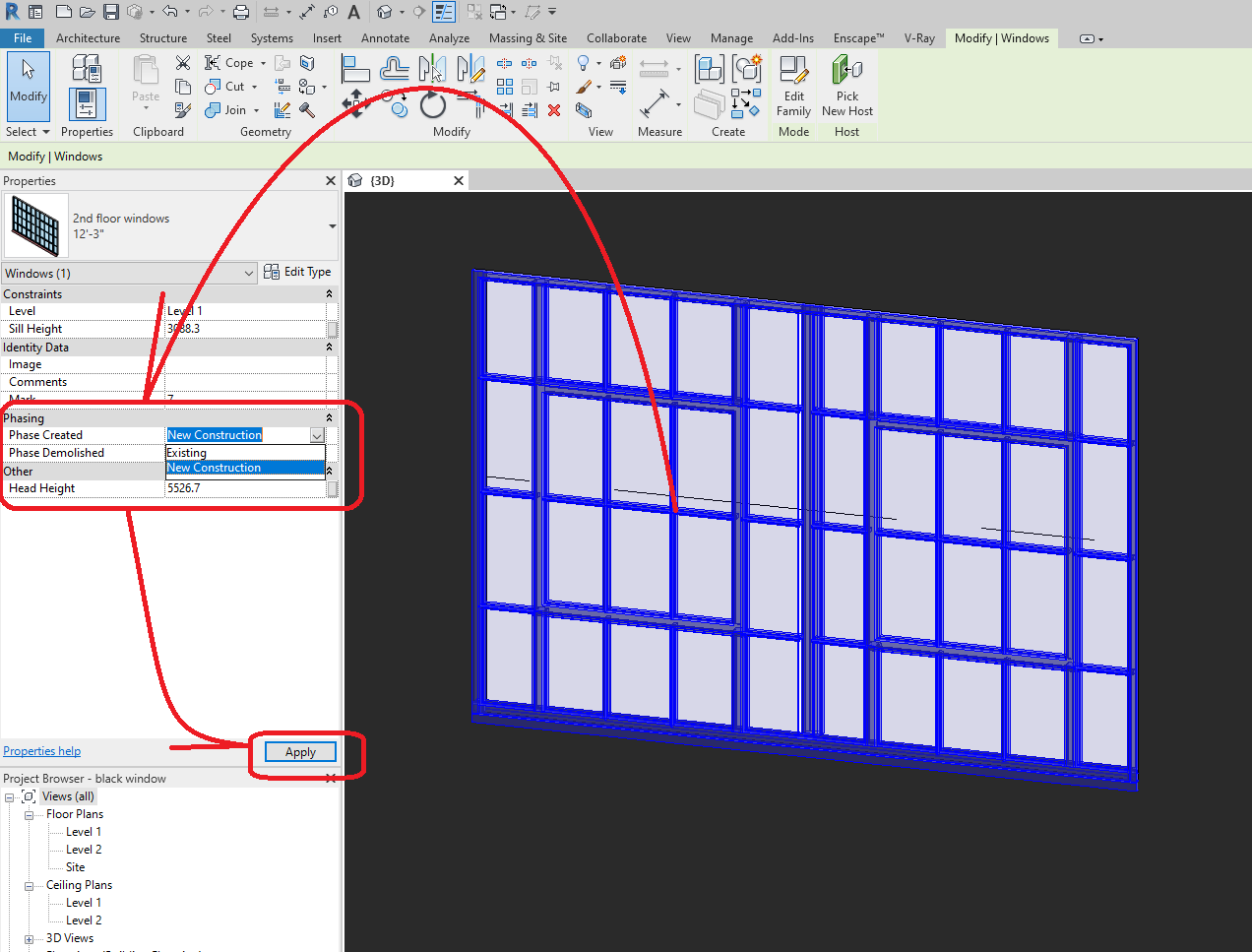This screenshot has width=1252, height=952.
Task: Select the Measure tool
Action: [655, 104]
